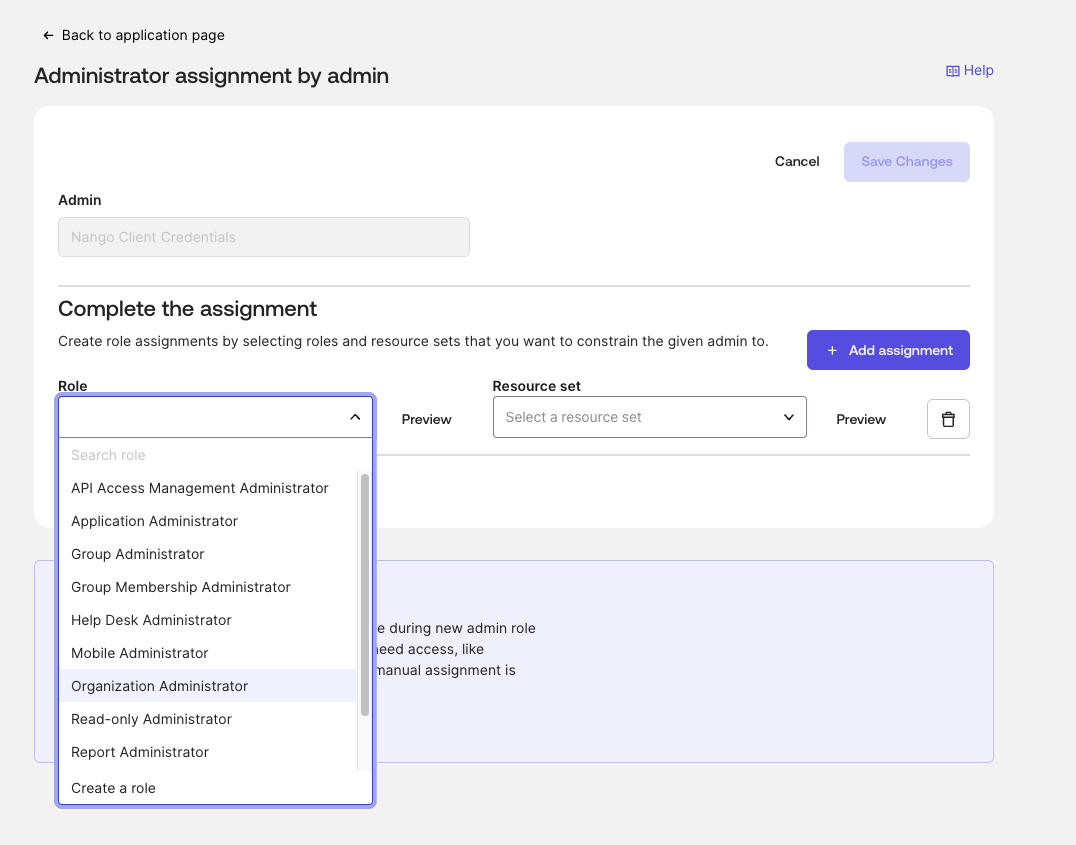This screenshot has width=1076, height=845.
Task: Choose Application Administrator from the list
Action: (x=154, y=521)
